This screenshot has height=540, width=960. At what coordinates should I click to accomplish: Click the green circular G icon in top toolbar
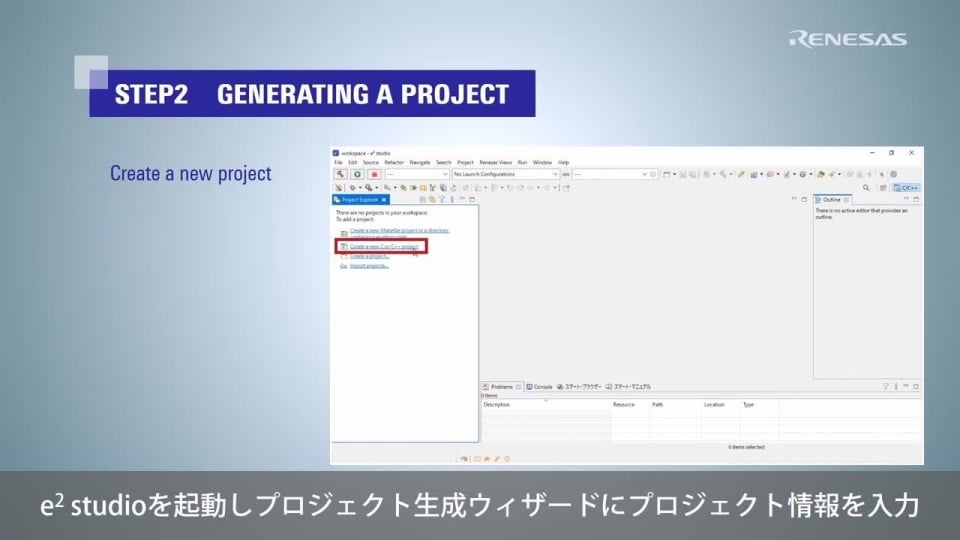[803, 174]
